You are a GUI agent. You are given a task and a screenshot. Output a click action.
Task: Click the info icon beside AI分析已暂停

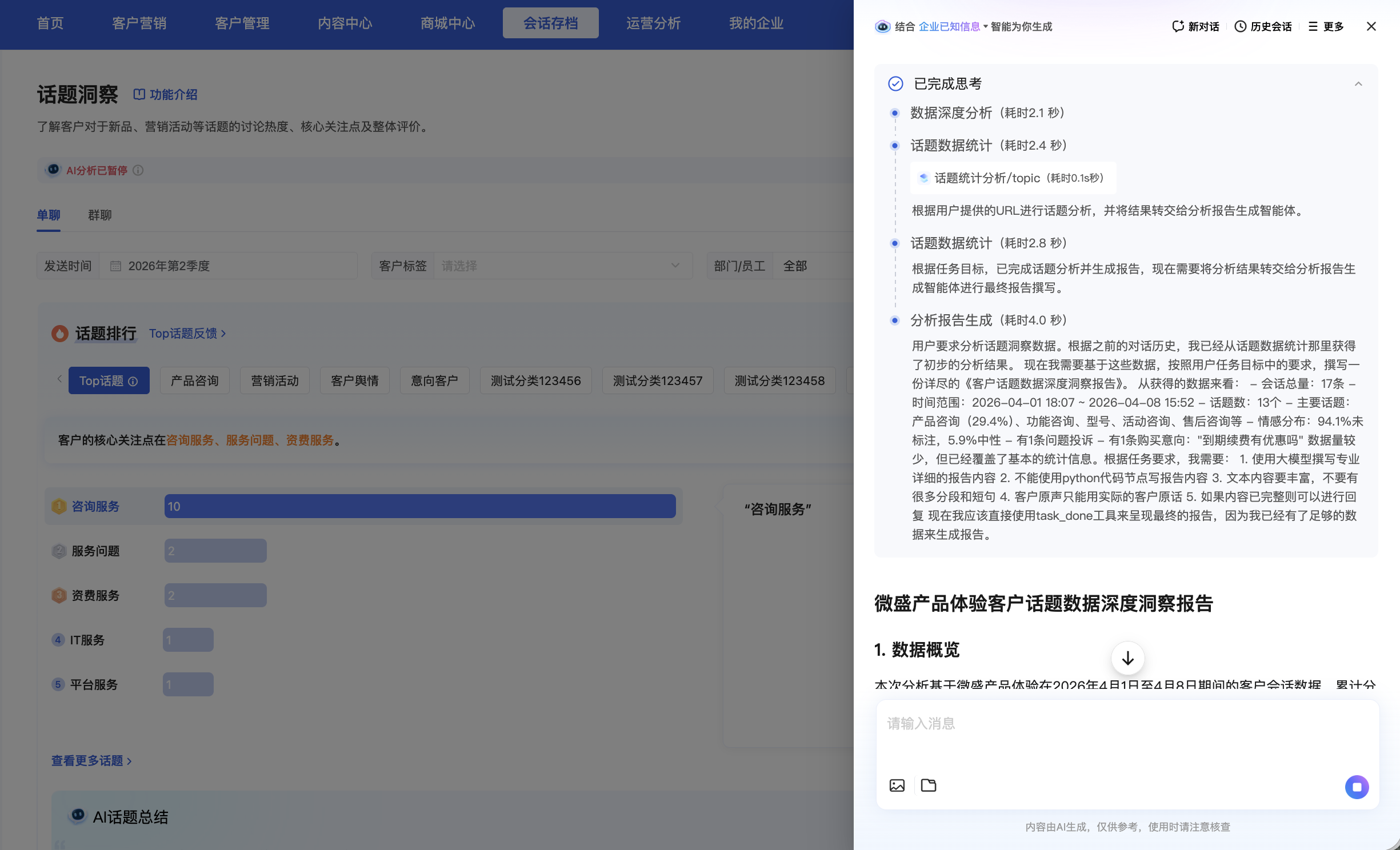click(138, 170)
